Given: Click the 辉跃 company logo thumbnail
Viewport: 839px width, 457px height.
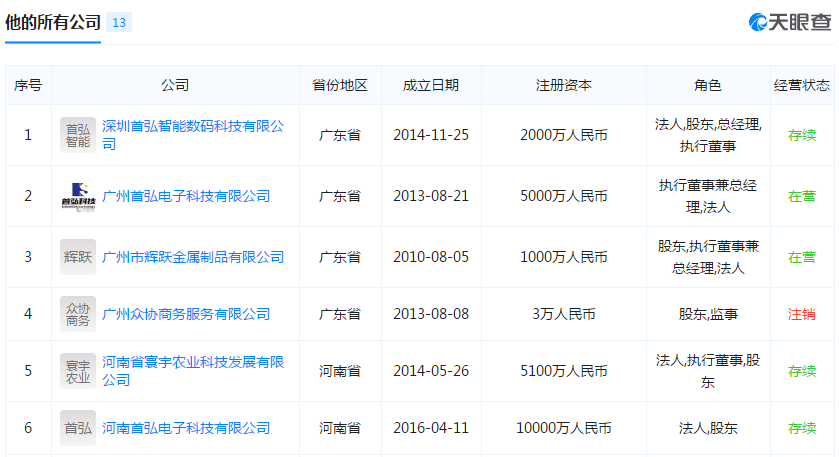Looking at the screenshot, I should tap(78, 257).
